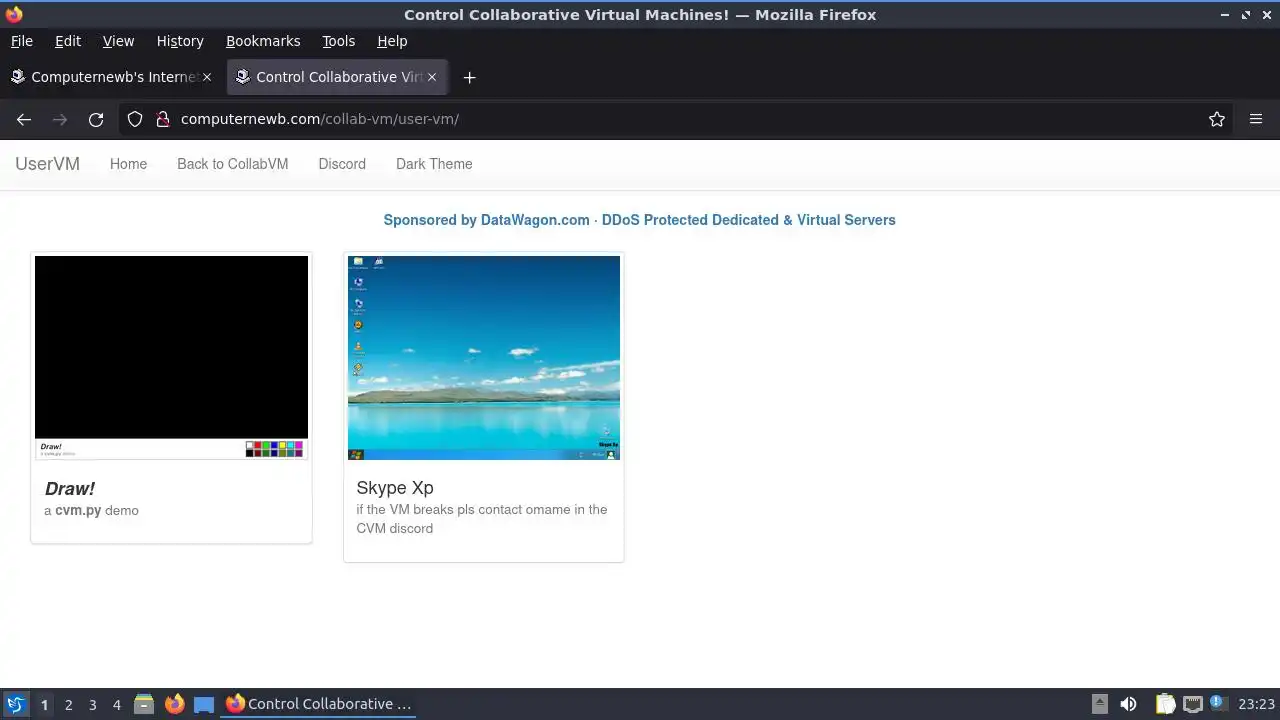Launch Firefox from the taskbar launcher
Image resolution: width=1280 pixels, height=720 pixels.
click(174, 704)
